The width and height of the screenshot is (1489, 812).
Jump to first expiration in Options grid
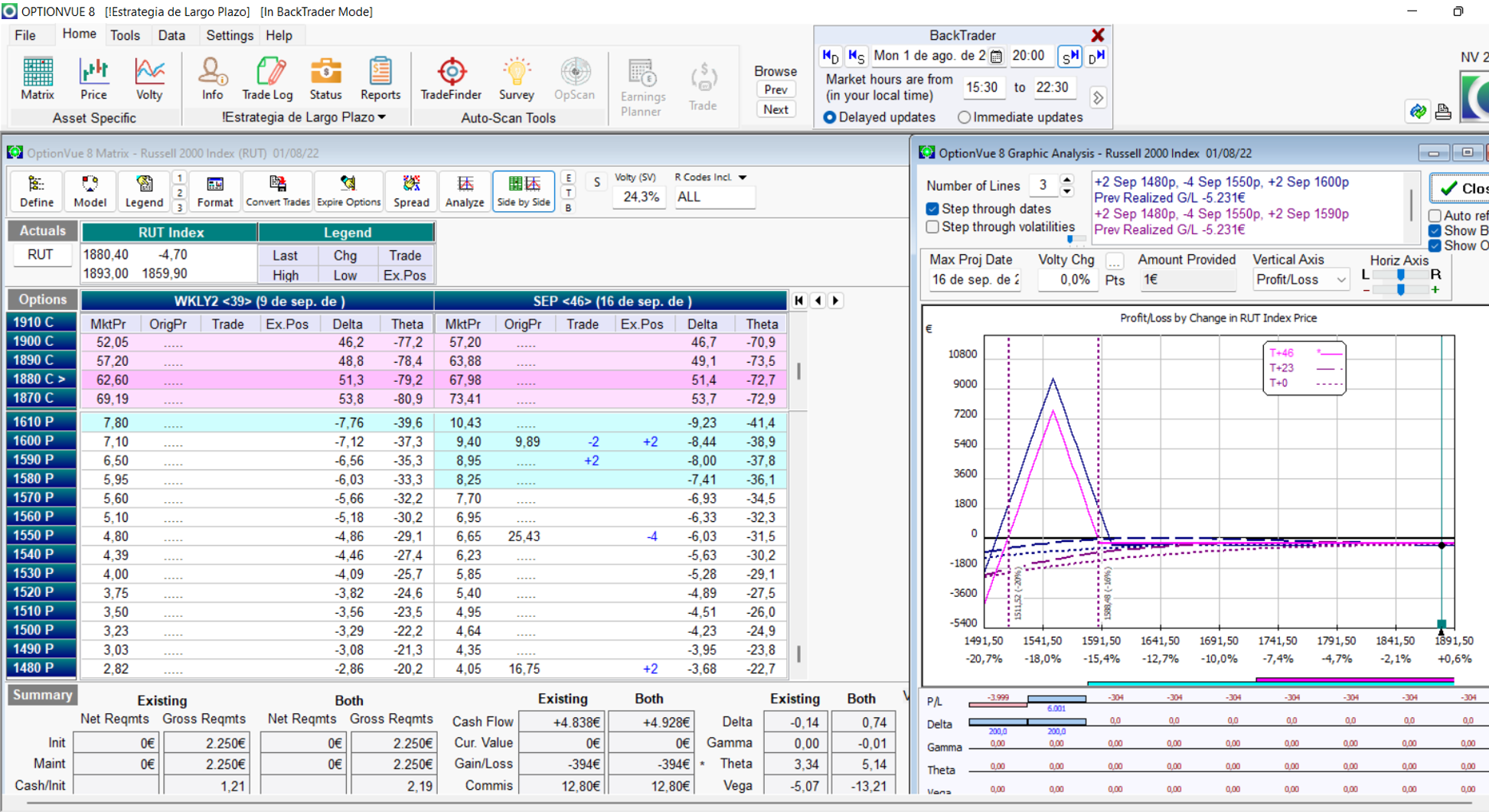click(799, 301)
